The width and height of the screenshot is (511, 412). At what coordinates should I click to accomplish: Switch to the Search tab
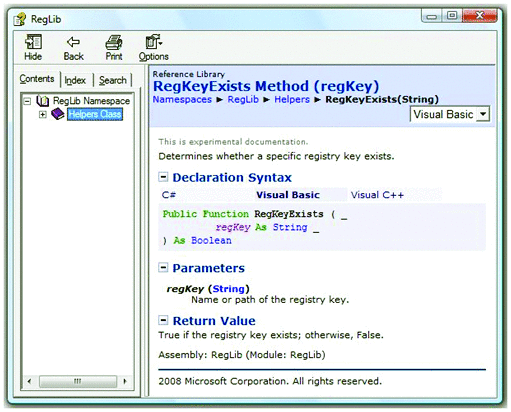[x=113, y=80]
